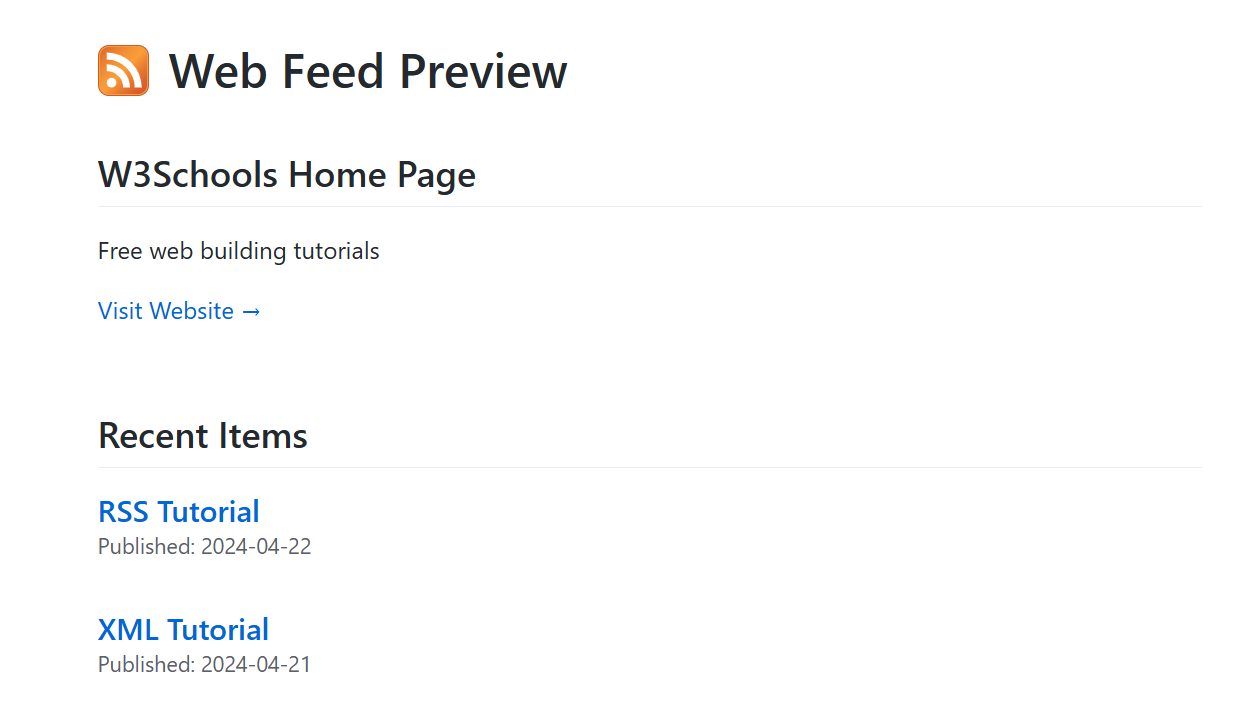Click the Web Feed Preview title
The width and height of the screenshot is (1252, 704).
point(367,71)
